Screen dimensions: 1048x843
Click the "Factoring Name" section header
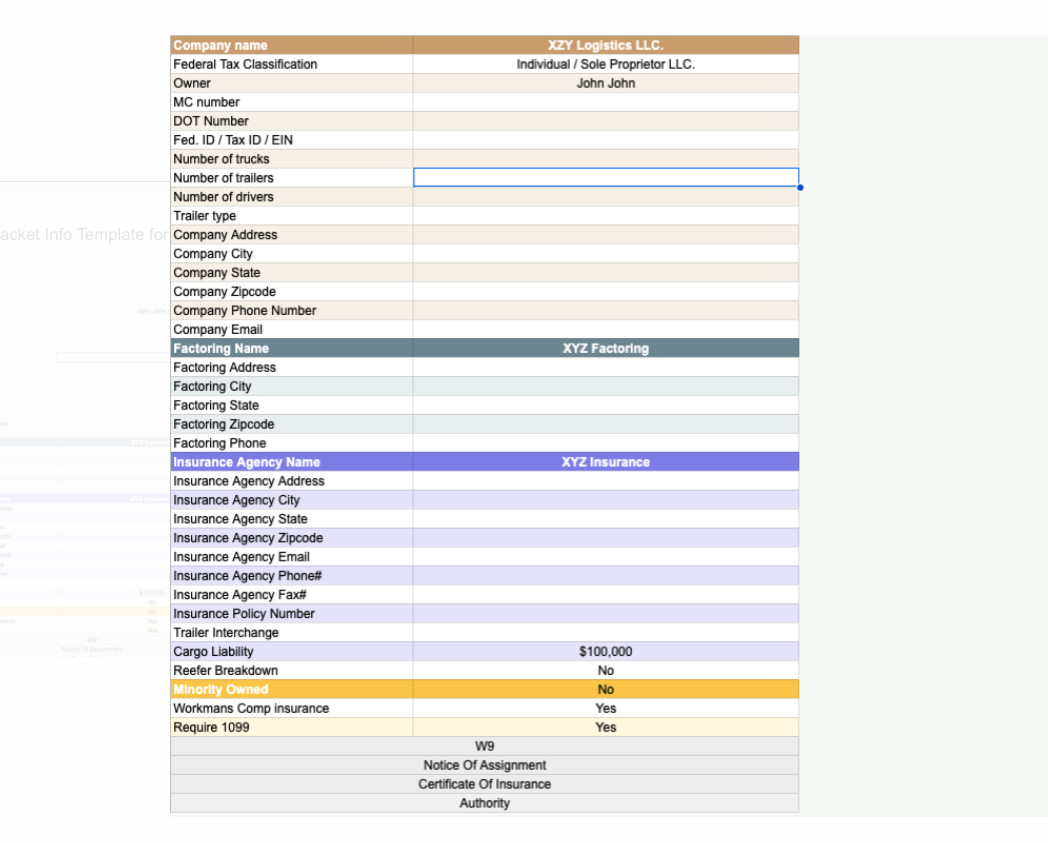pyautogui.click(x=291, y=349)
